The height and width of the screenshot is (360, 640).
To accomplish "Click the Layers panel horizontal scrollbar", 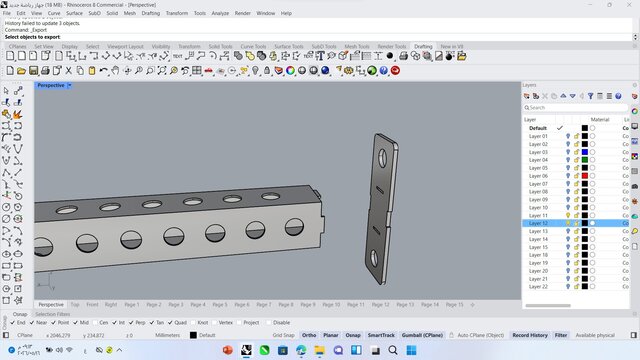I will [x=548, y=305].
